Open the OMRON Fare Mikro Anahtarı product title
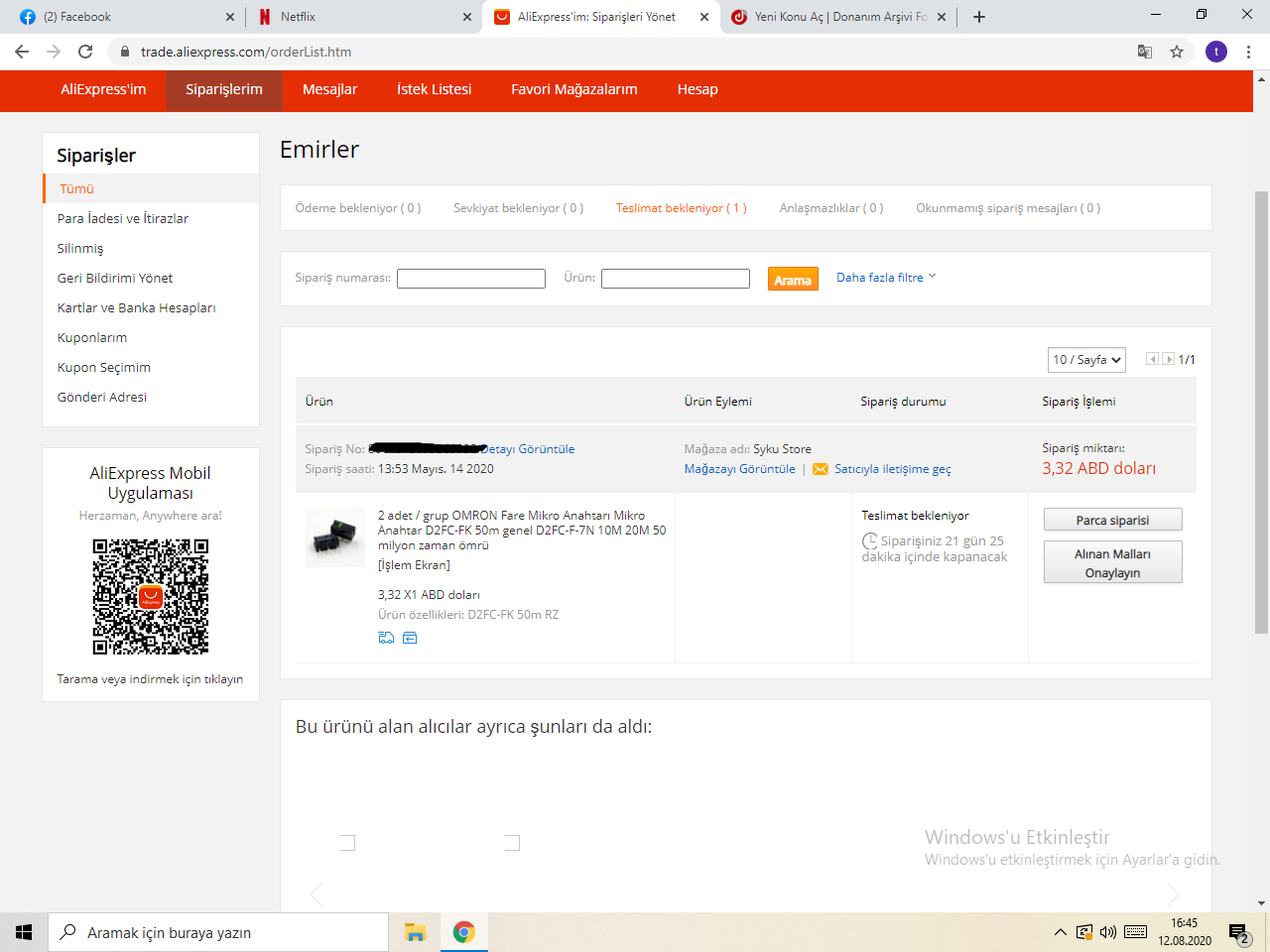This screenshot has width=1270, height=952. (x=522, y=531)
